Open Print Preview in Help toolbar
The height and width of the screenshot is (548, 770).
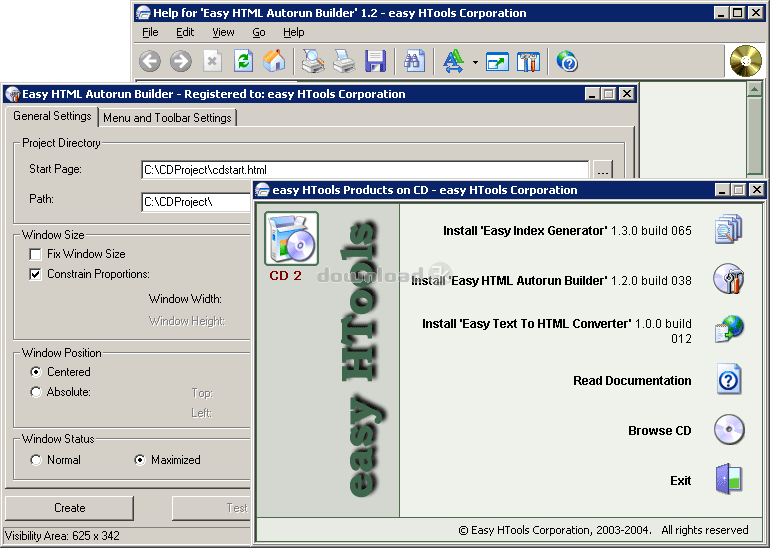click(x=313, y=62)
